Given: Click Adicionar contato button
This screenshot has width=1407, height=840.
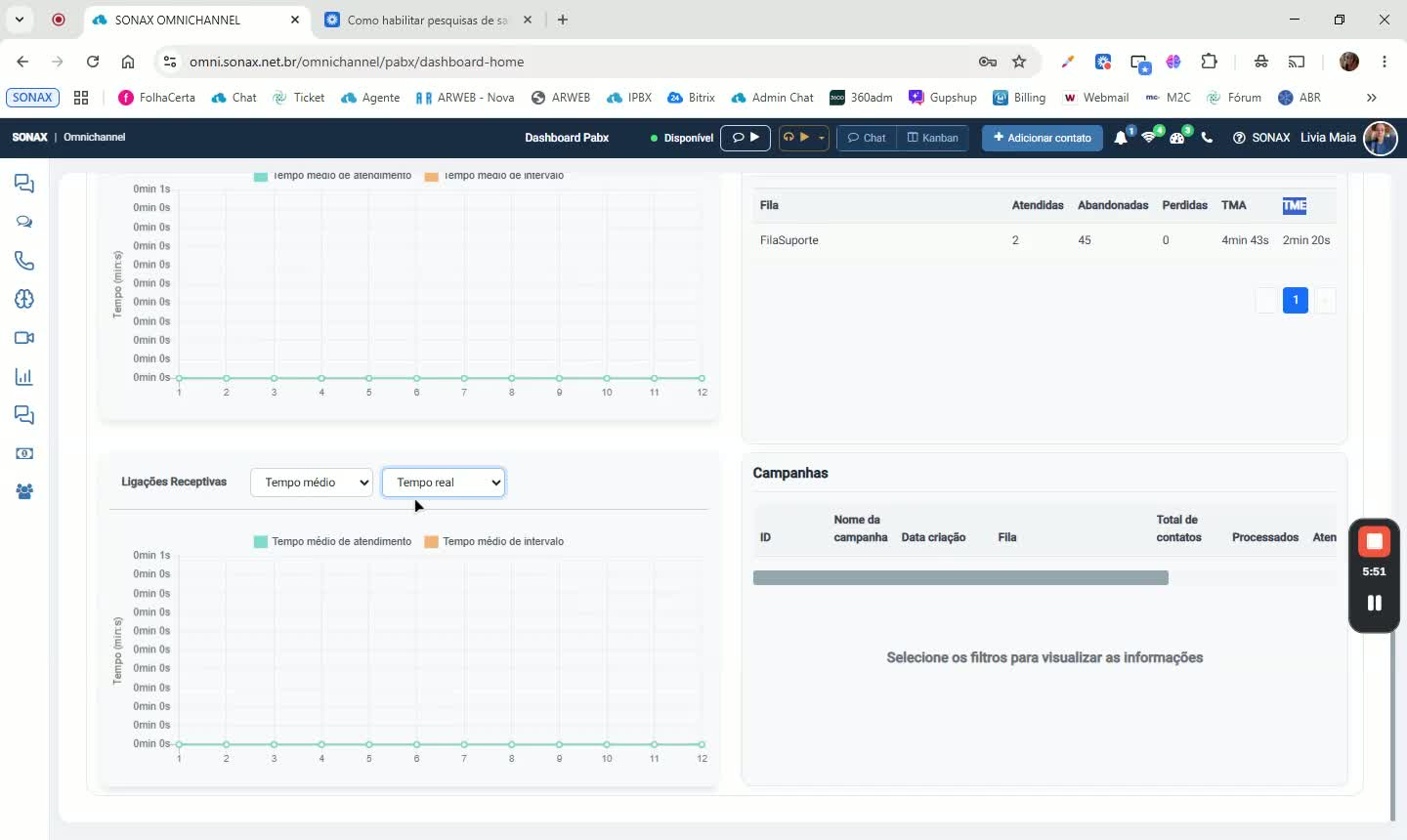Looking at the screenshot, I should tap(1043, 138).
